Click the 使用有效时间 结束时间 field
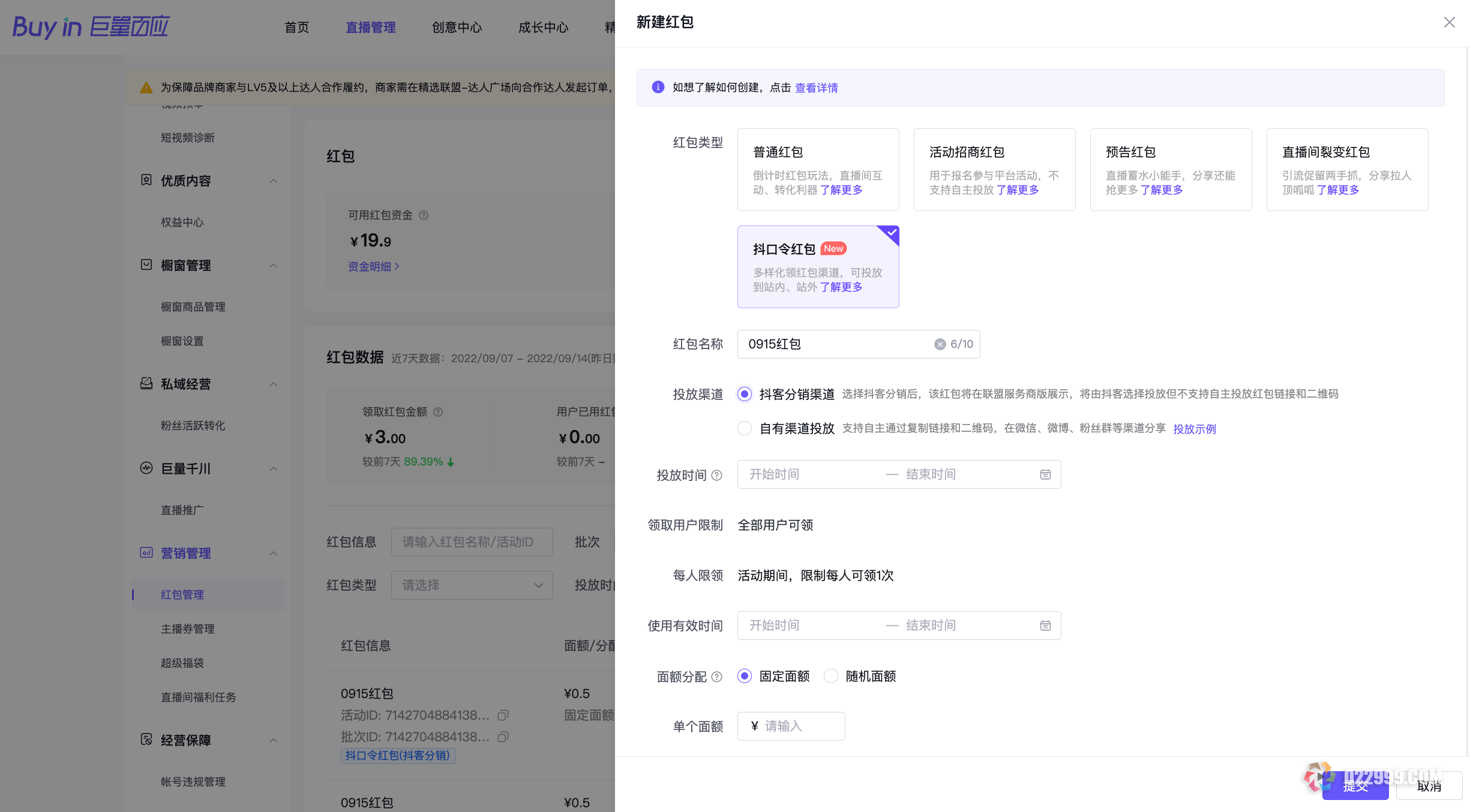 966,625
